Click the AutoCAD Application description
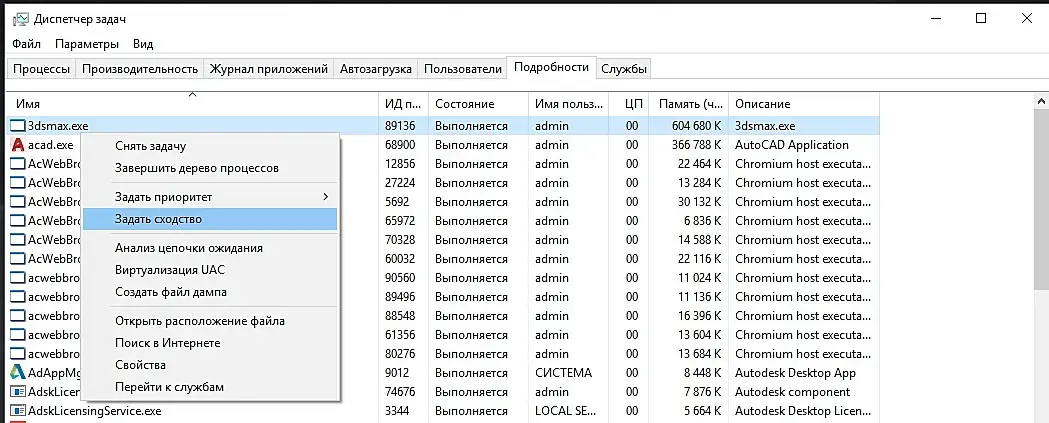1049x423 pixels. 791,145
